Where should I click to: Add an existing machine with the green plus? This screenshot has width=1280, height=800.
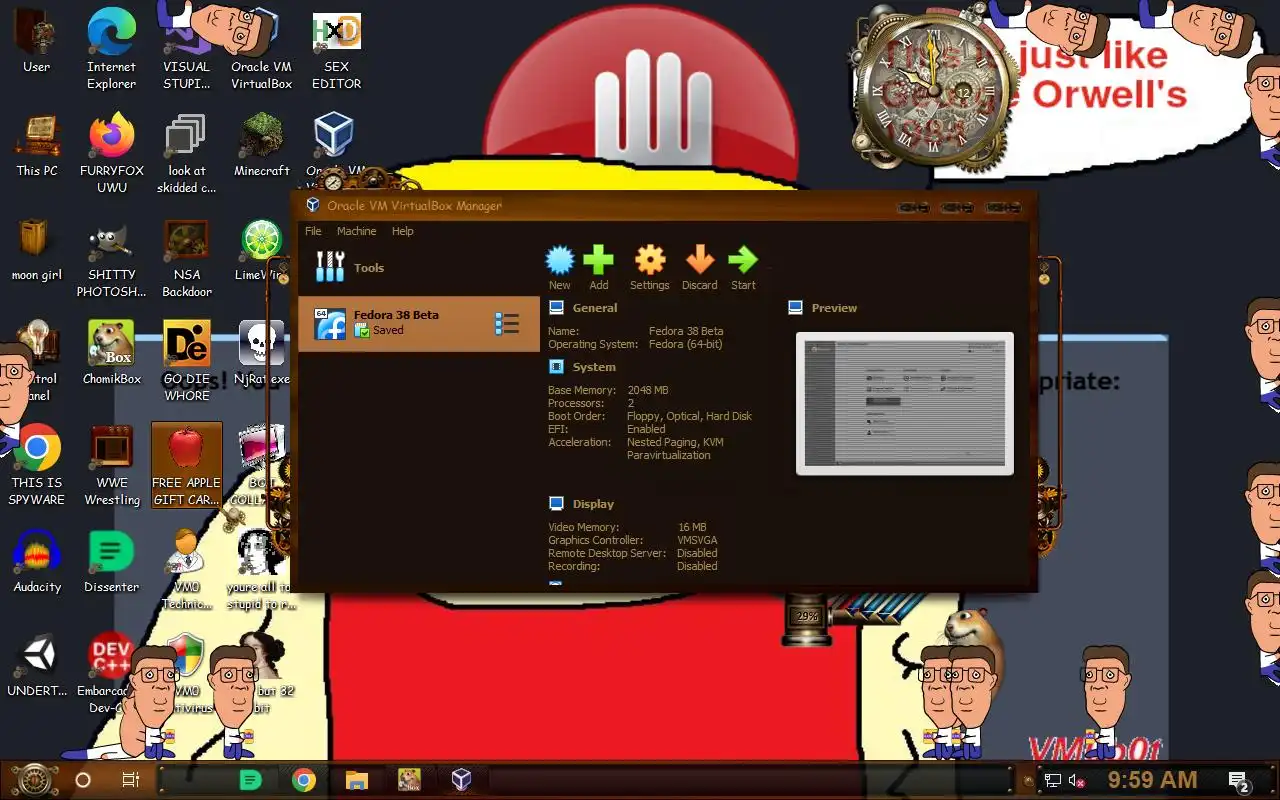(598, 268)
